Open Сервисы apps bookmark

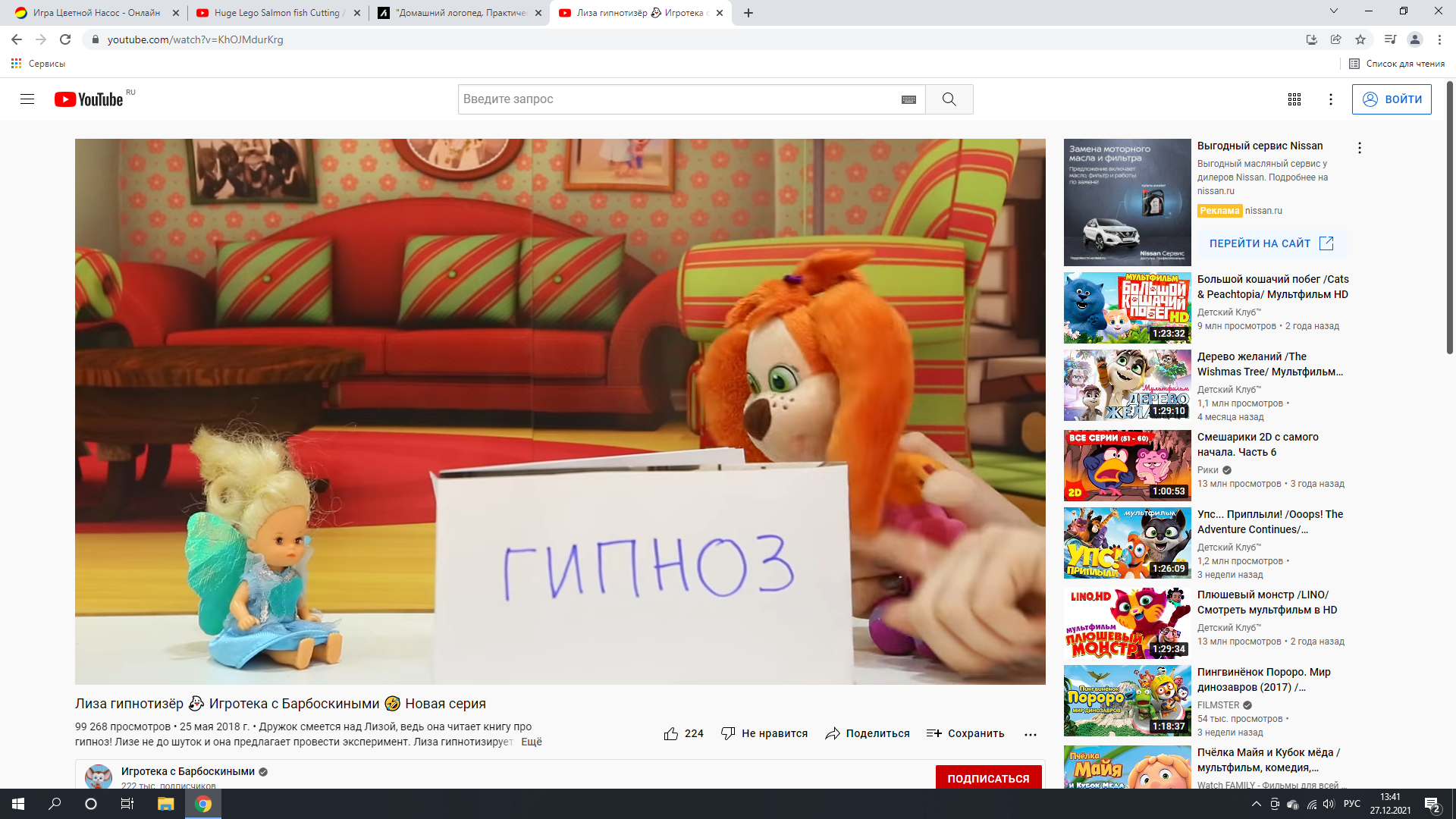coord(38,64)
